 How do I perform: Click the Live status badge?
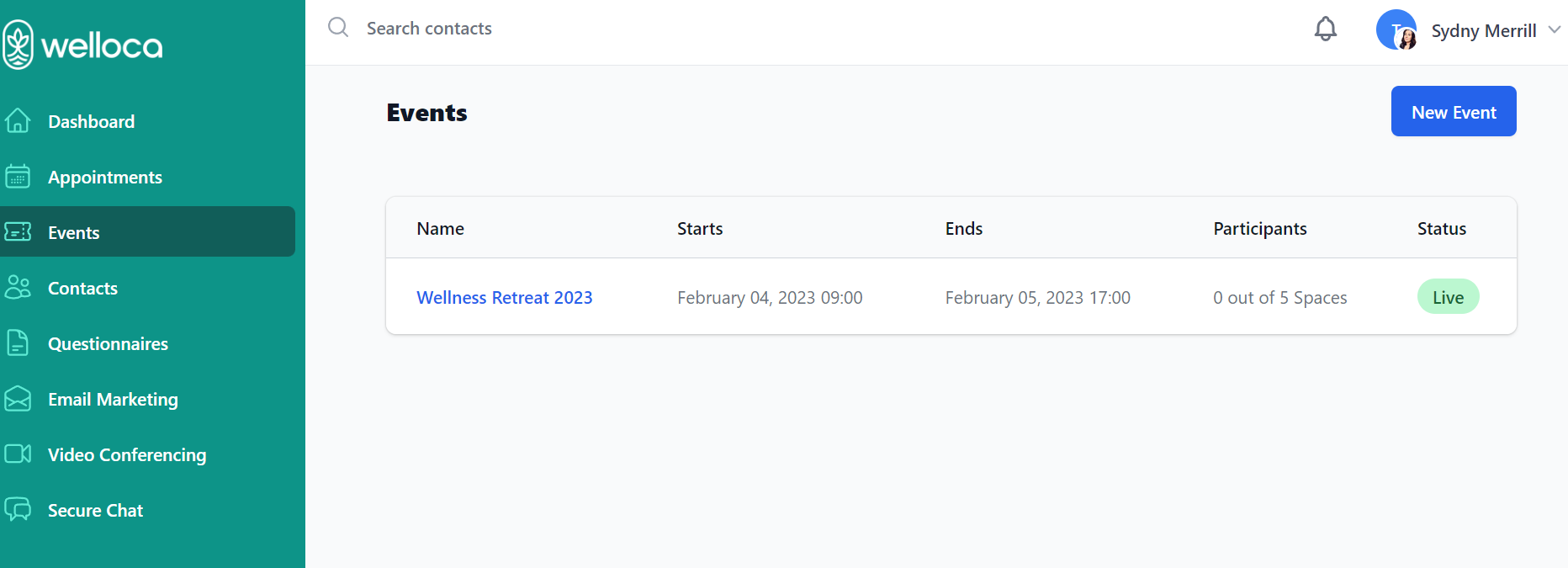(x=1448, y=296)
